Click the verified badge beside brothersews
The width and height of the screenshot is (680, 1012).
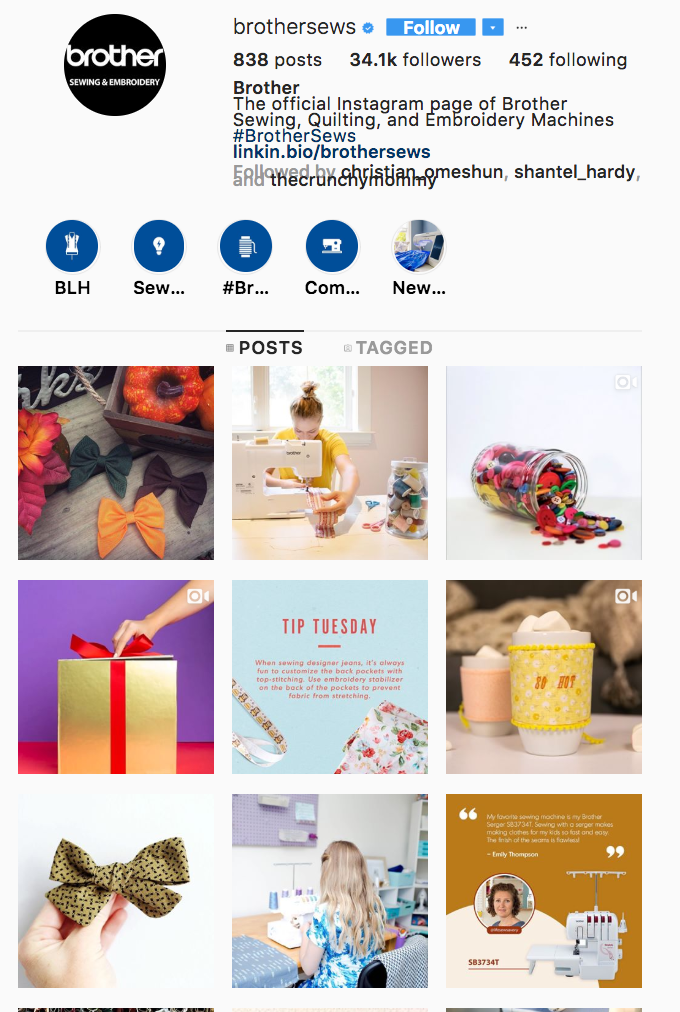pos(368,28)
